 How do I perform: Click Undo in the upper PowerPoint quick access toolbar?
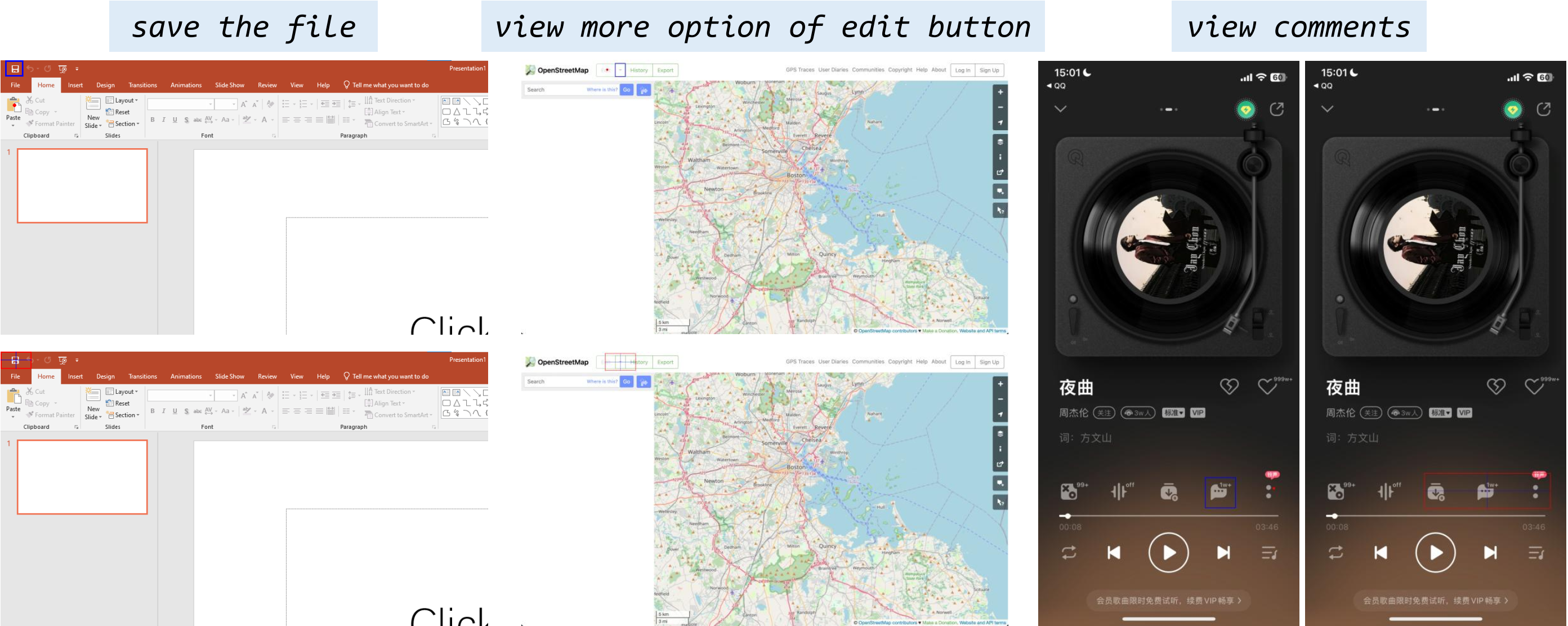[30, 69]
